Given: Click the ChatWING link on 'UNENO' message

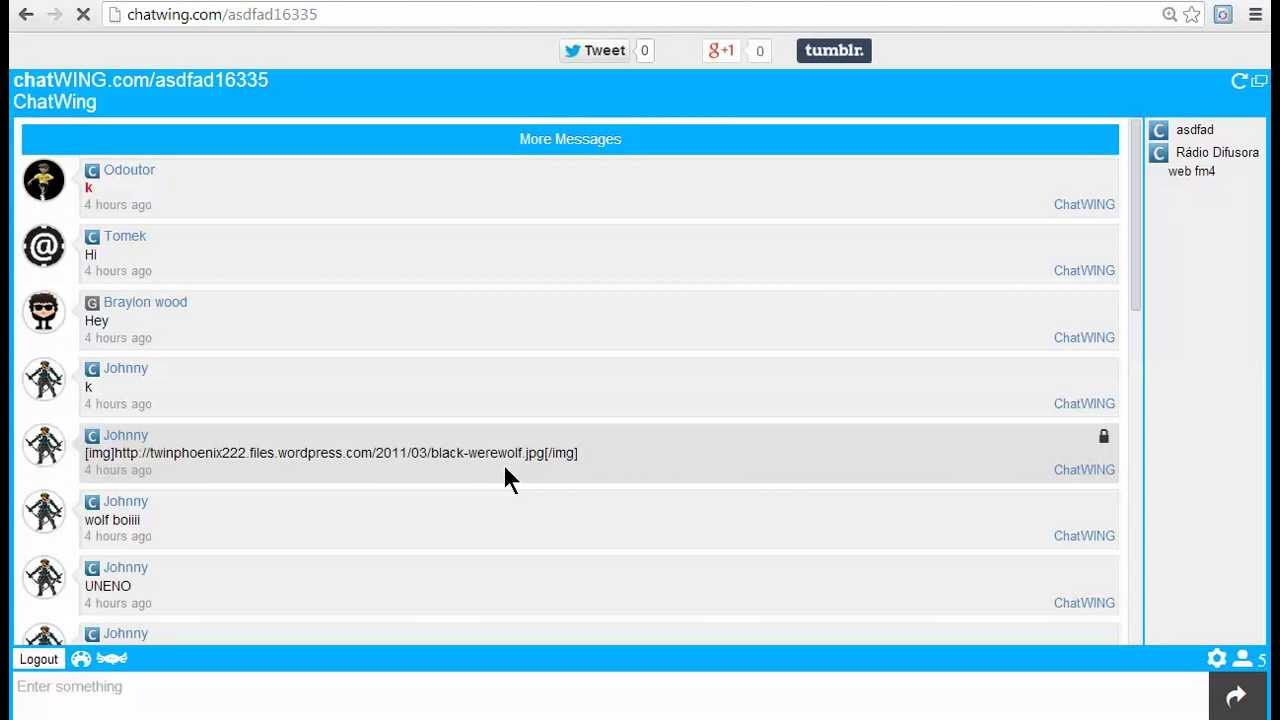Looking at the screenshot, I should [x=1084, y=603].
